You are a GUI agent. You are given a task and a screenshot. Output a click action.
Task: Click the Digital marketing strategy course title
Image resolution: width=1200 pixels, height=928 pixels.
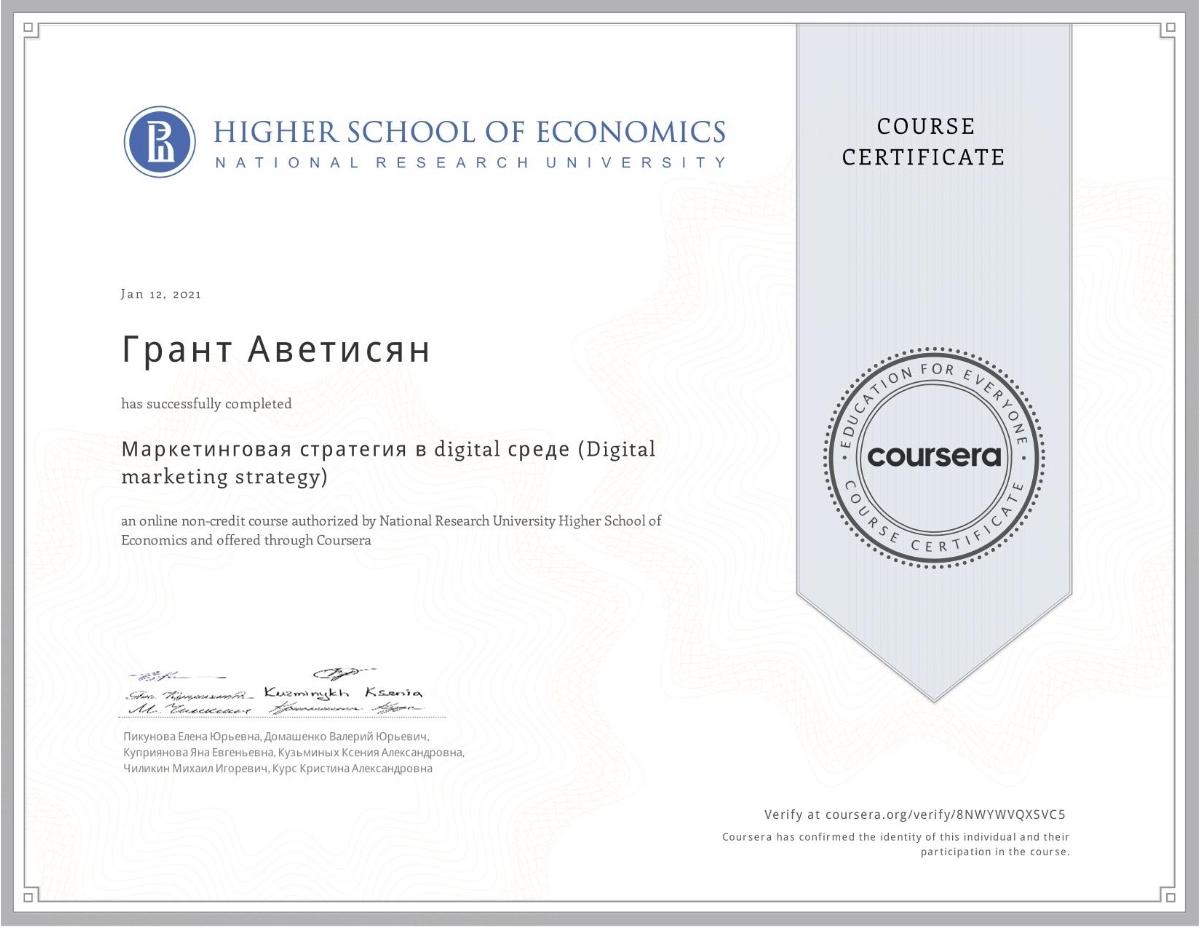click(388, 462)
